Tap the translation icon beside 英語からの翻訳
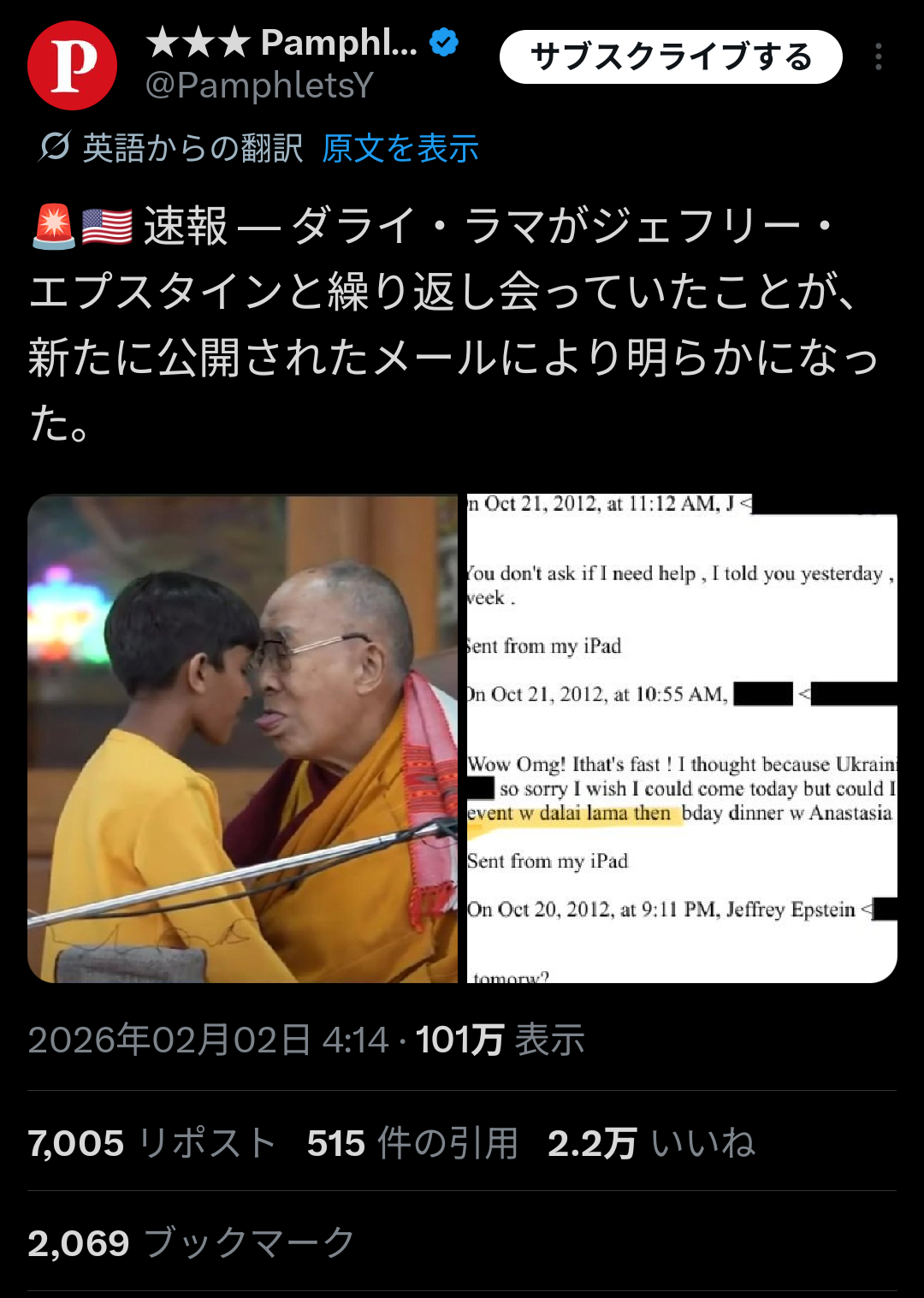Screen dimensions: 924x1298 click(x=54, y=147)
